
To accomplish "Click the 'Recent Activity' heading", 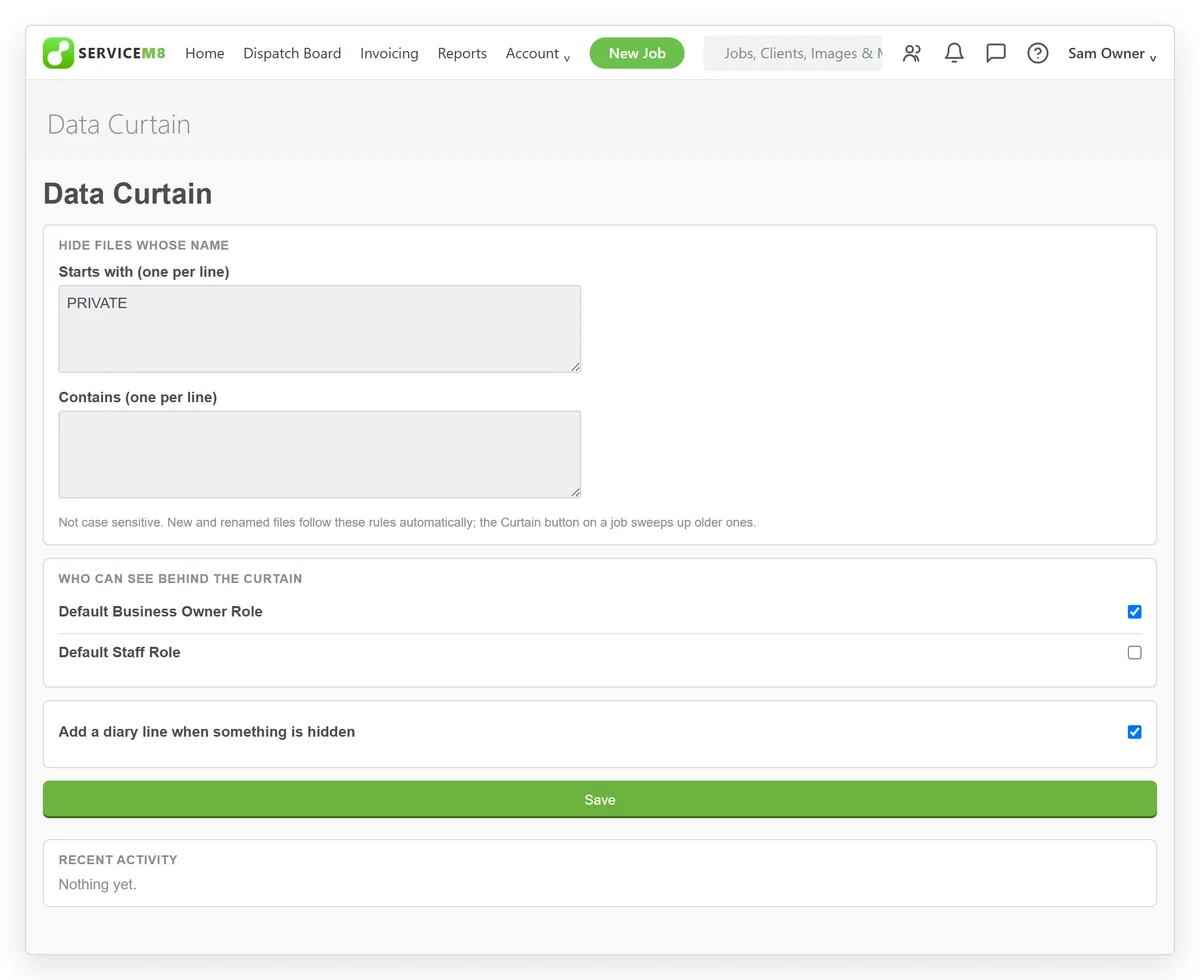I will [x=118, y=860].
